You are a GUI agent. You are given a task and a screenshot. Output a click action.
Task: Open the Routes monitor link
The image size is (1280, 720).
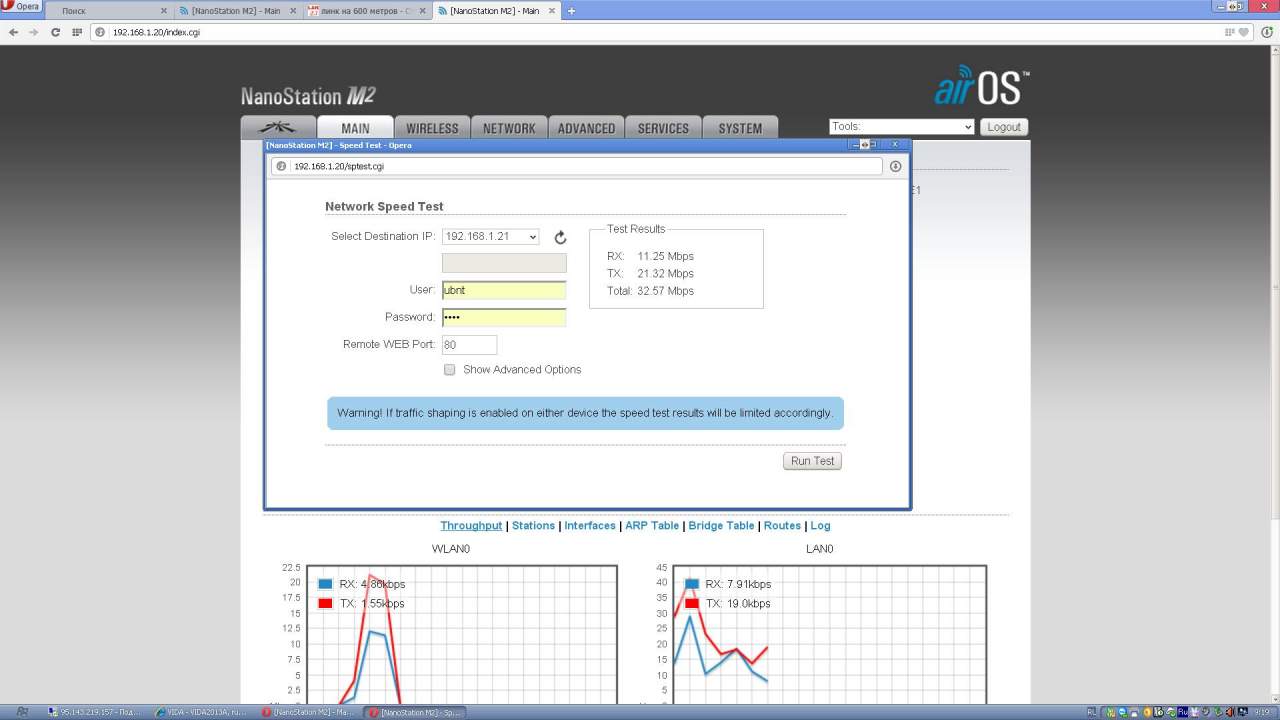(782, 526)
